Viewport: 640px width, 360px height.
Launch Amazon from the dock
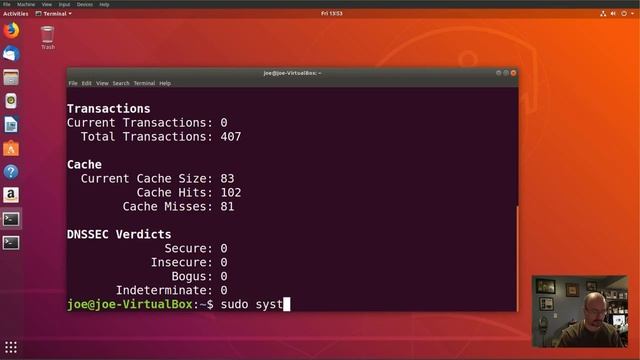[x=11, y=195]
